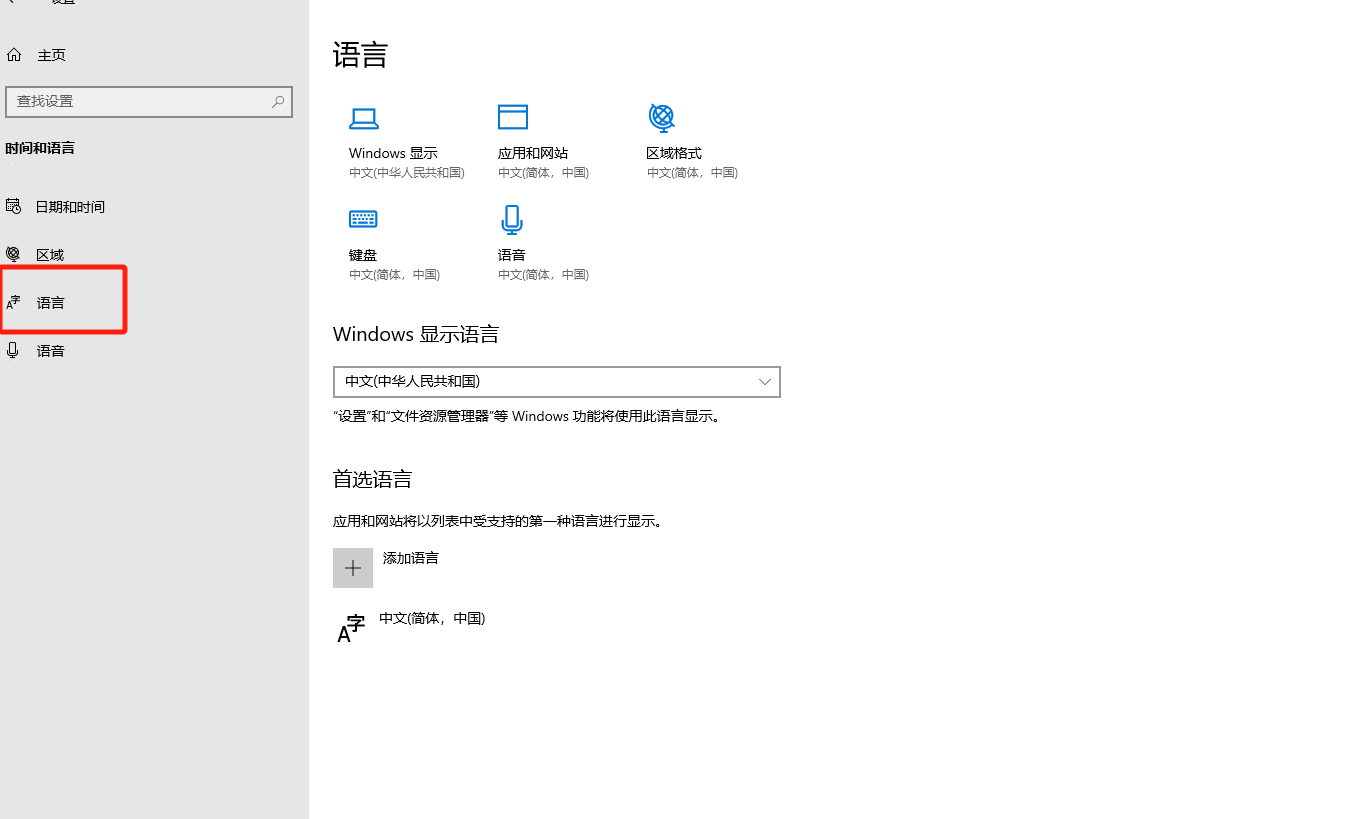The height and width of the screenshot is (819, 1353).
Task: Click the microphone icon above 语音 tile
Action: (x=512, y=219)
